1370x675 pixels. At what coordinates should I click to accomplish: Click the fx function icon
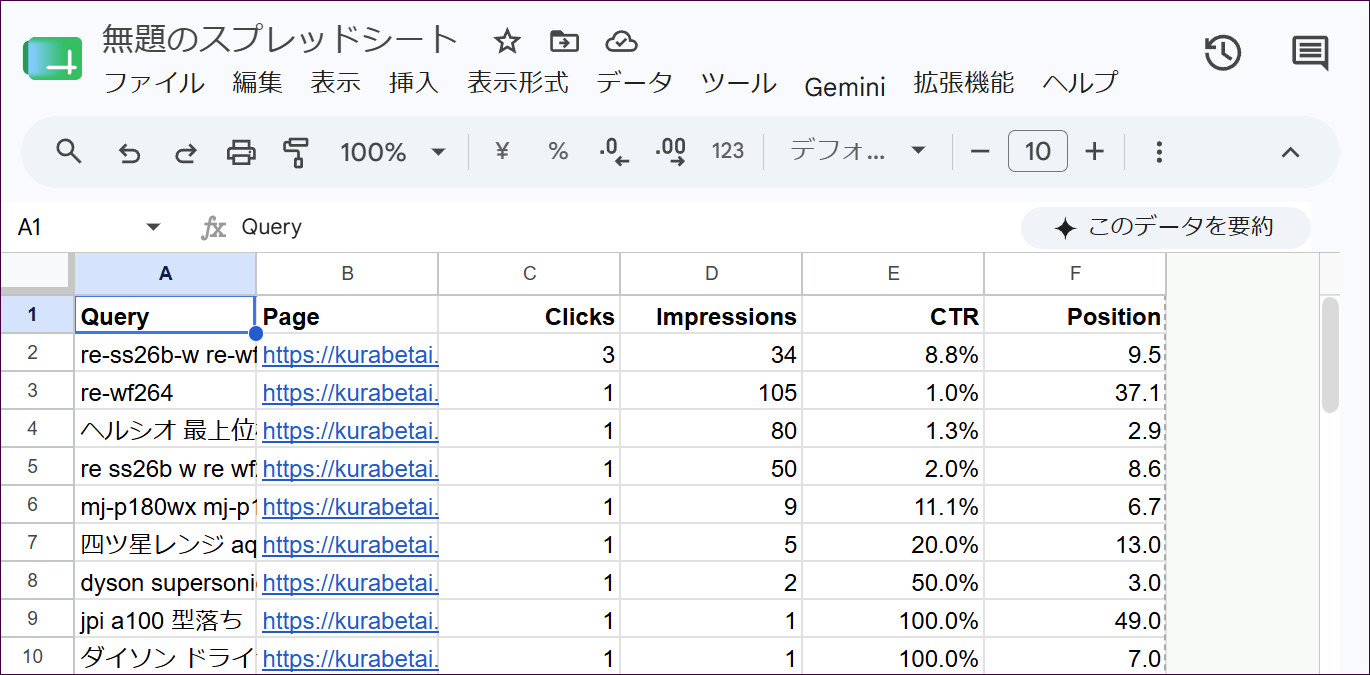[213, 227]
